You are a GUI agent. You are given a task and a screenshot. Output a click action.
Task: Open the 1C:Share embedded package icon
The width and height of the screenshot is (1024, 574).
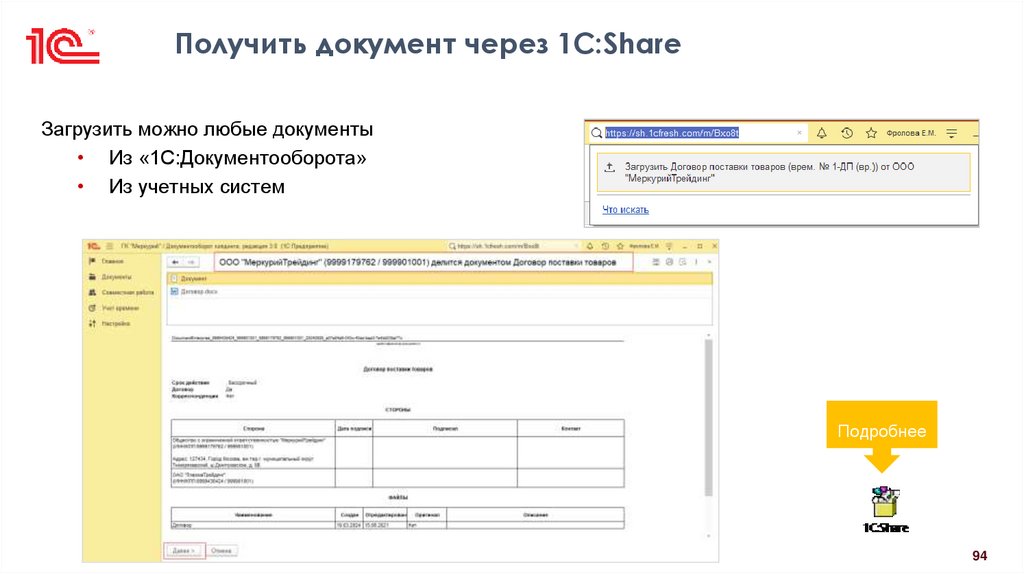[886, 509]
